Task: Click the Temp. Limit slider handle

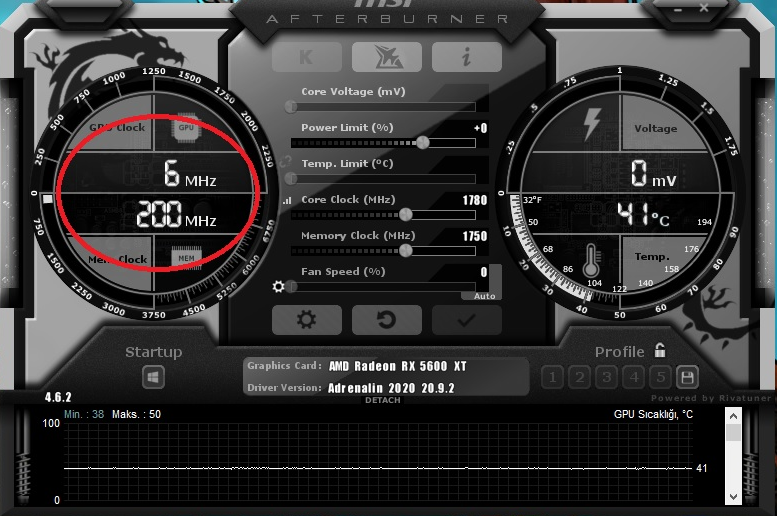Action: point(291,178)
